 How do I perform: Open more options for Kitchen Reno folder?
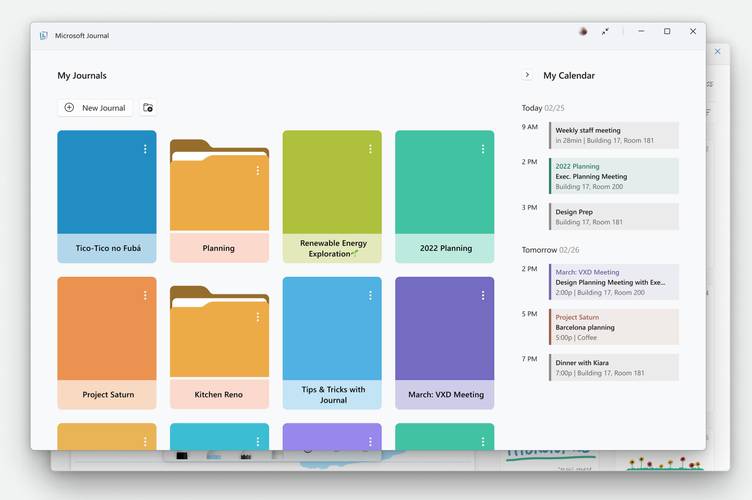coord(258,317)
